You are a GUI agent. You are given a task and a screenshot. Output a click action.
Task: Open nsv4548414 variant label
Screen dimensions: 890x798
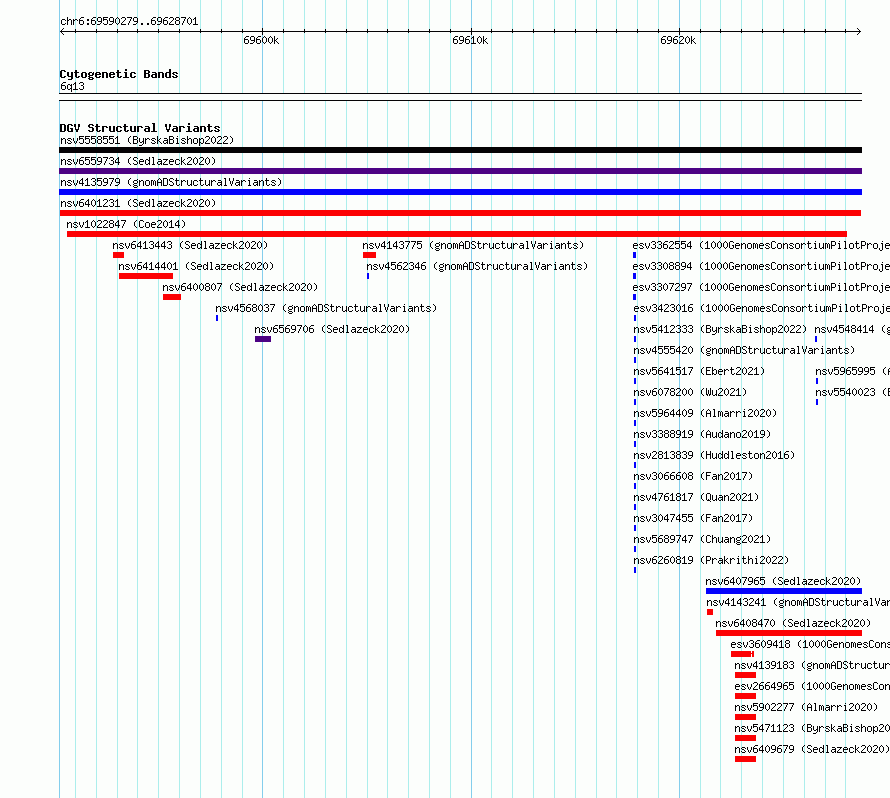(852, 329)
